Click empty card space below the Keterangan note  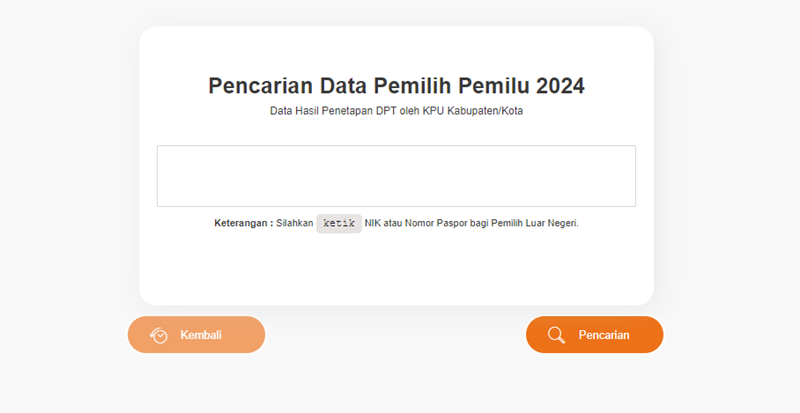(396, 268)
